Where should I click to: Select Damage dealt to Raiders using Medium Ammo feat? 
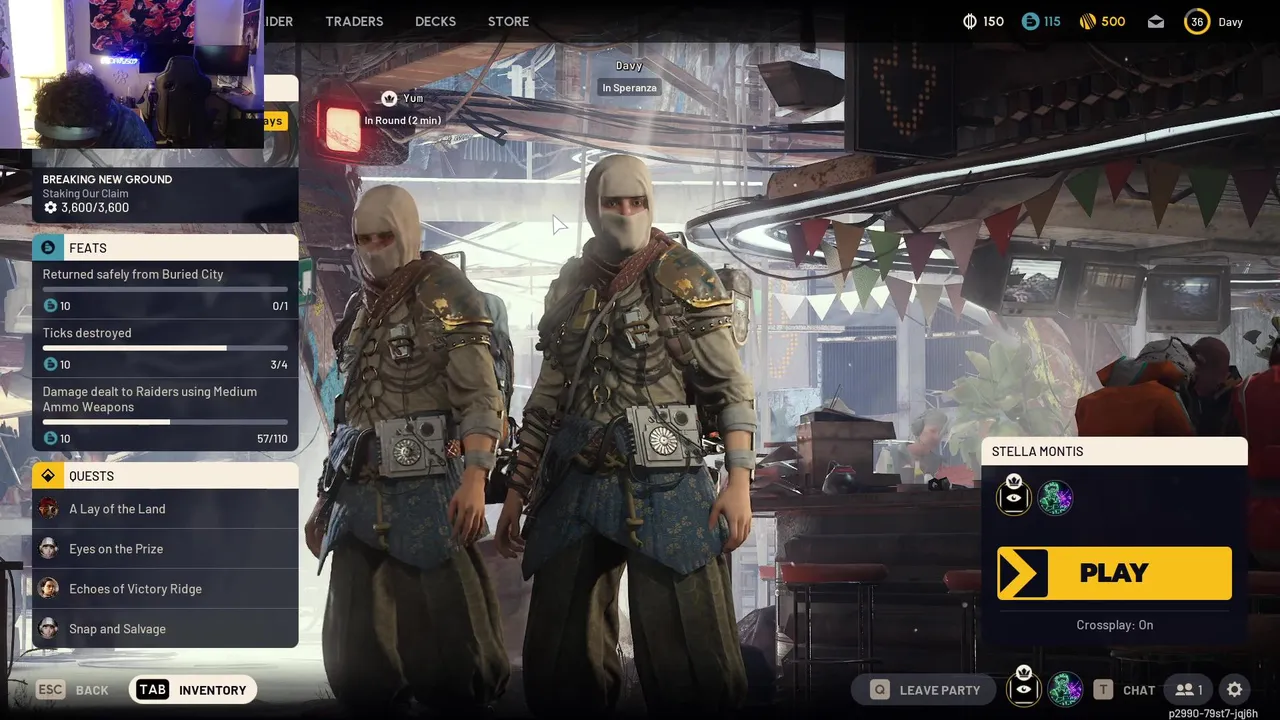(165, 414)
